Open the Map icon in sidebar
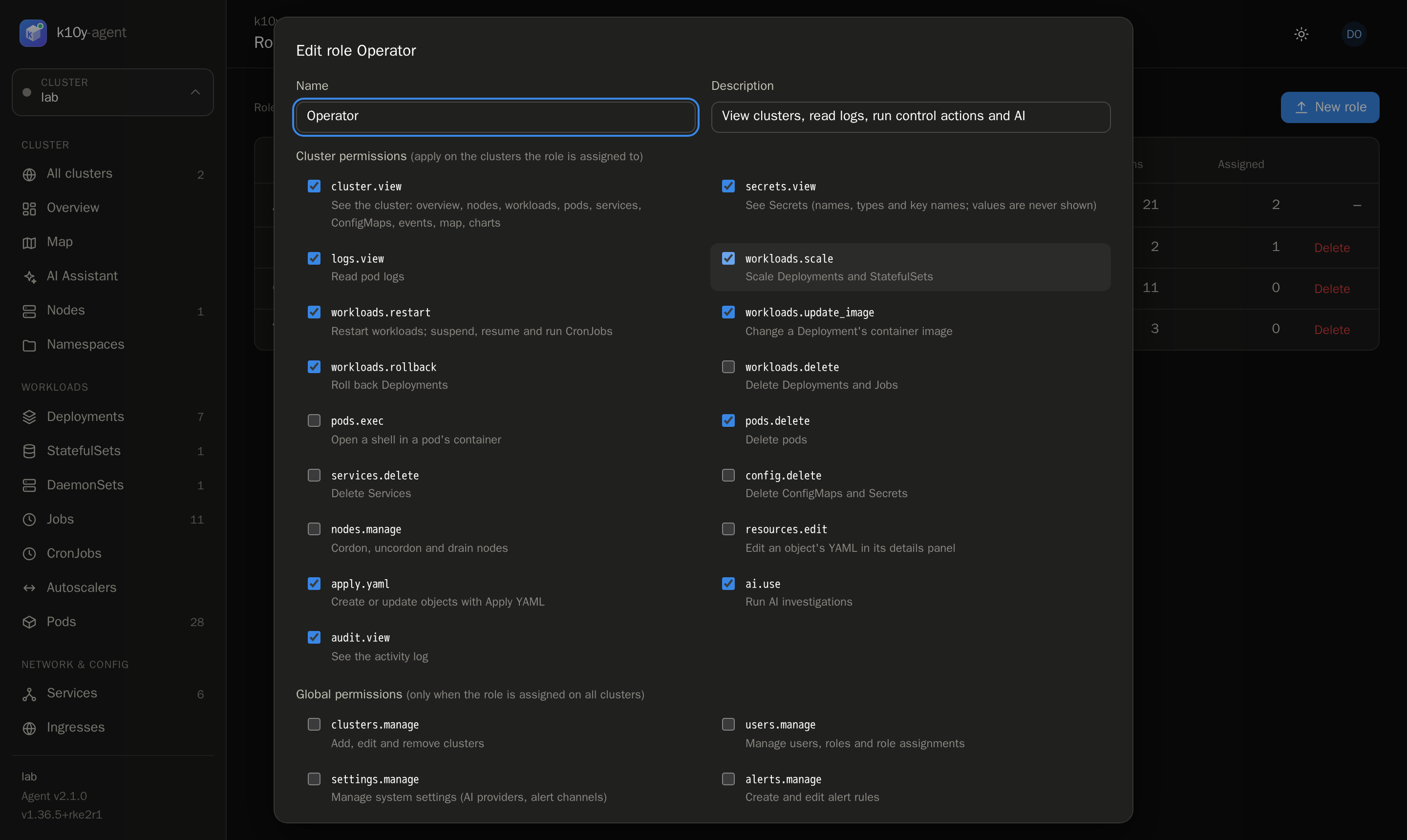Screen dimensions: 1407x840 (29, 242)
